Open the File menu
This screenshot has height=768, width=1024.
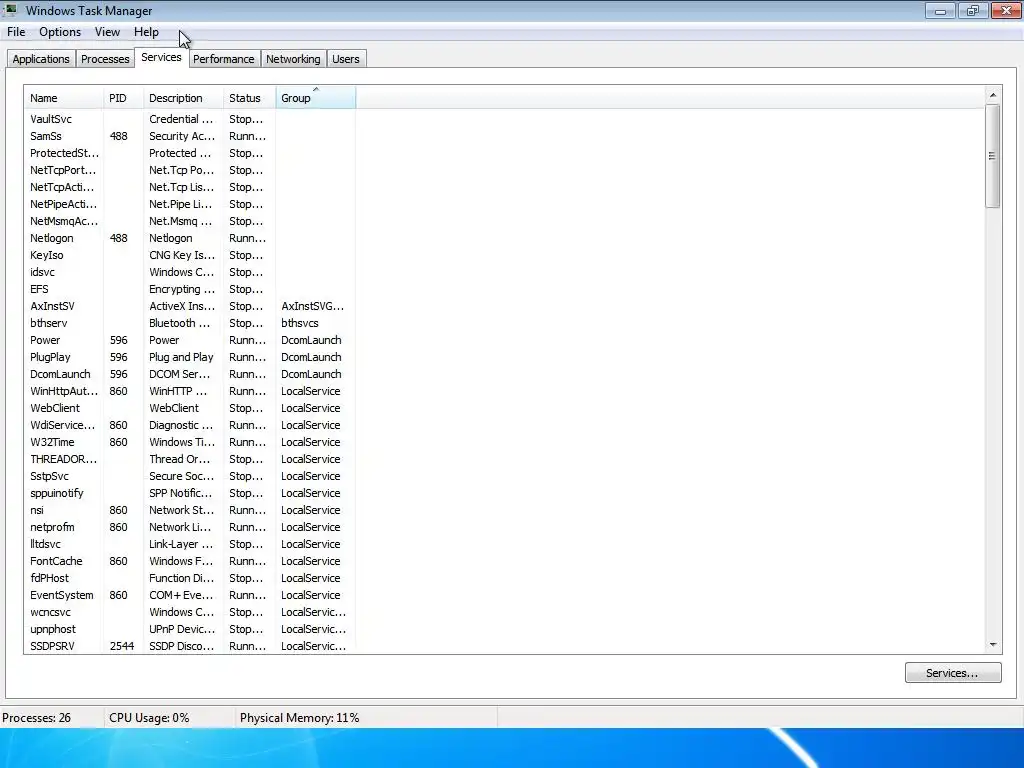pos(16,32)
